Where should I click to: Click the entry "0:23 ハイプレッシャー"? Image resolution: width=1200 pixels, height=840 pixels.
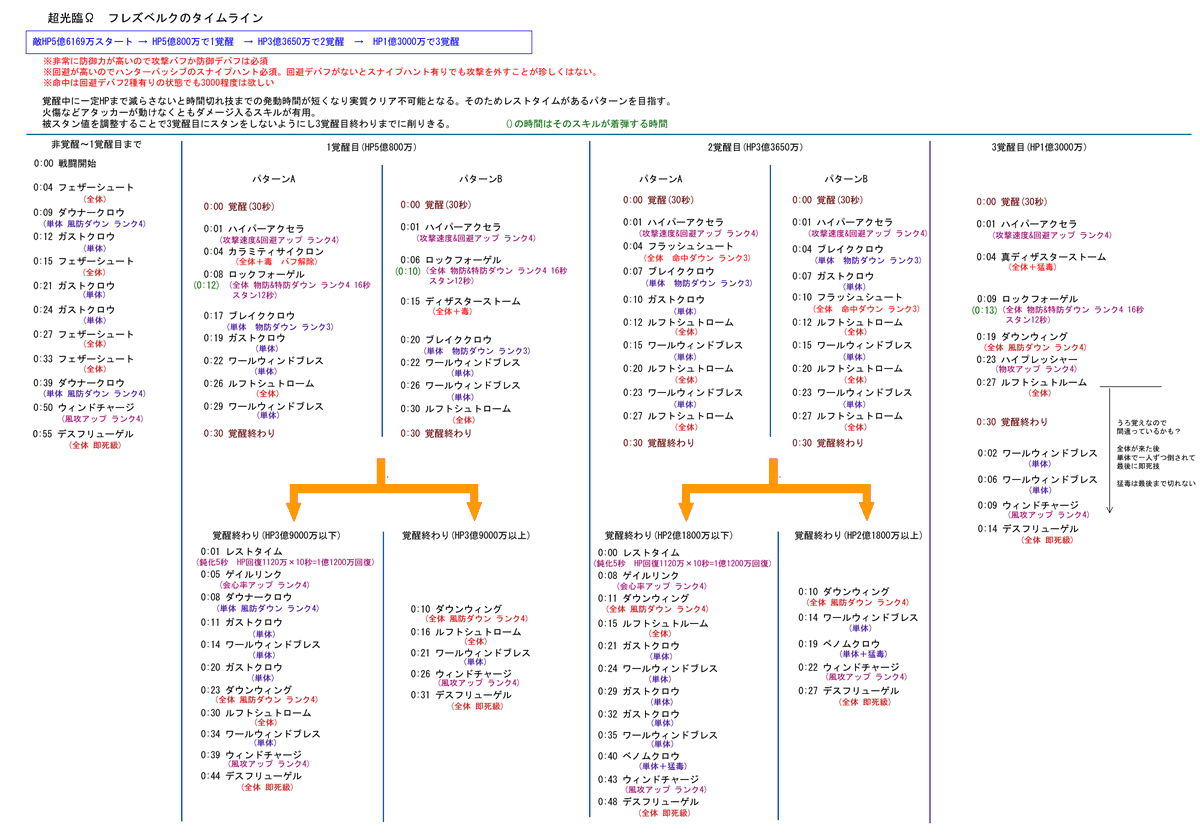(1027, 358)
